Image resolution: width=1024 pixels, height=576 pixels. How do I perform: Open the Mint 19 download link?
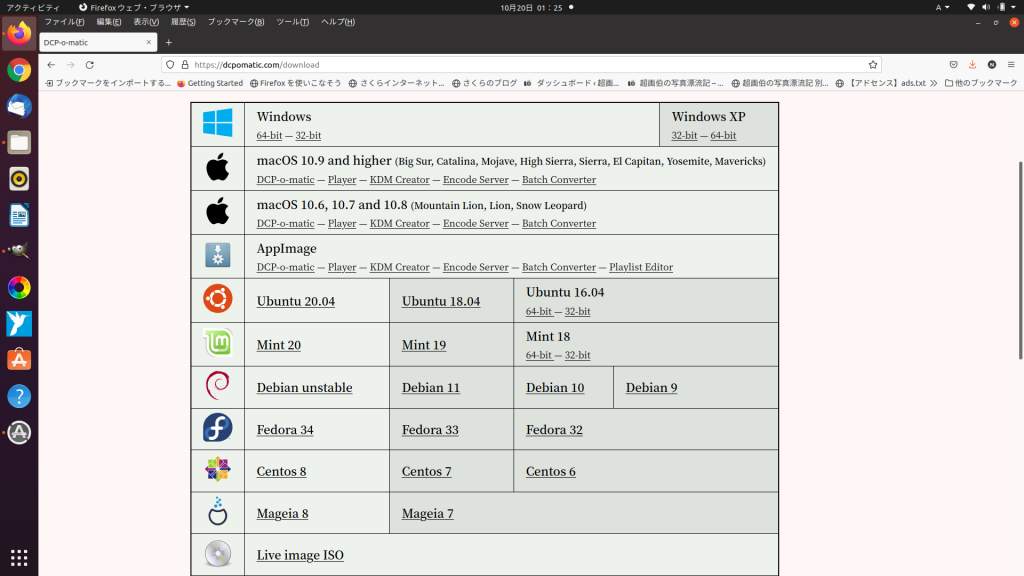point(424,345)
